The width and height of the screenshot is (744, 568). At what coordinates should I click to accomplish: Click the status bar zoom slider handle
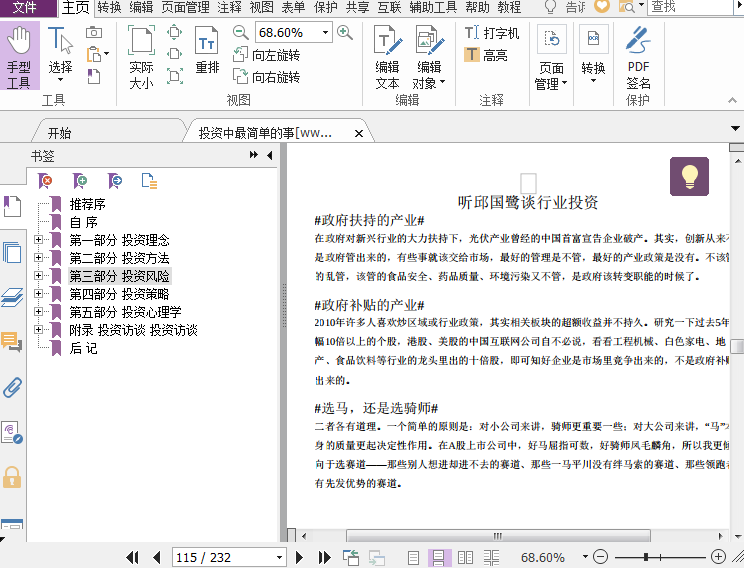646,557
